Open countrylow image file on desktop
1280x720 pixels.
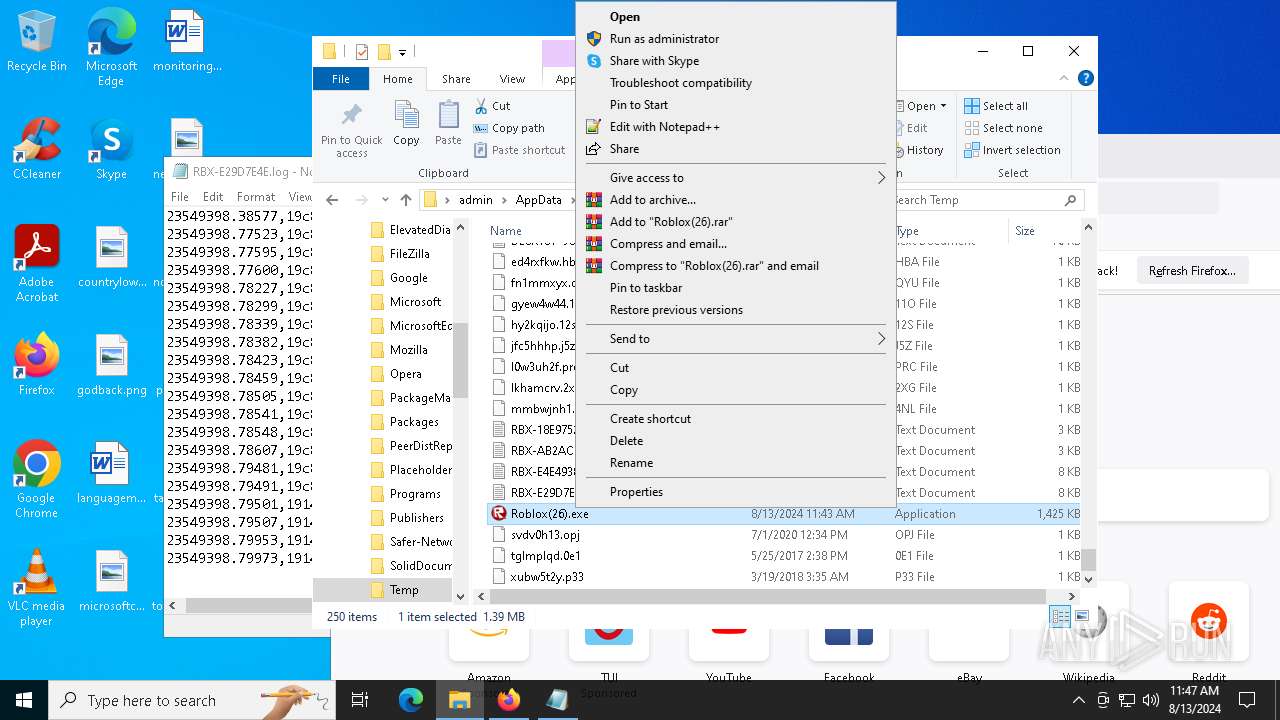click(111, 258)
